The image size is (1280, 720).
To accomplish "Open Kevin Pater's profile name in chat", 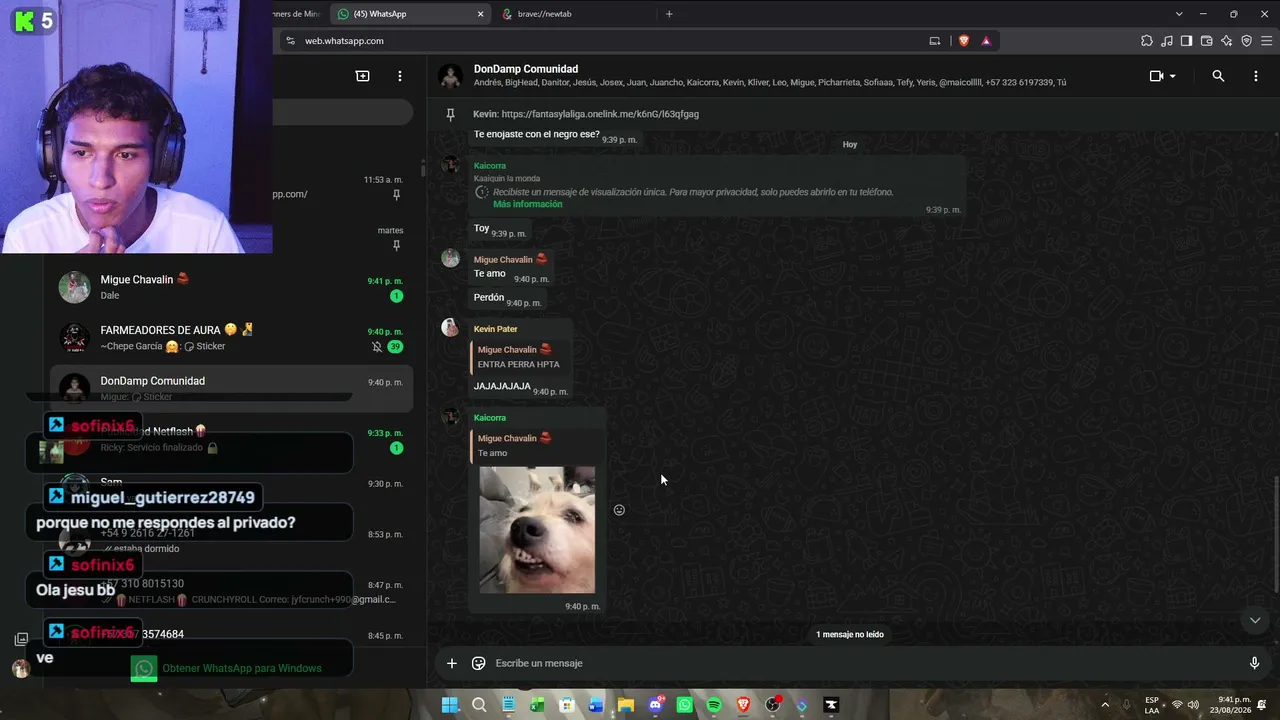I will [x=496, y=329].
